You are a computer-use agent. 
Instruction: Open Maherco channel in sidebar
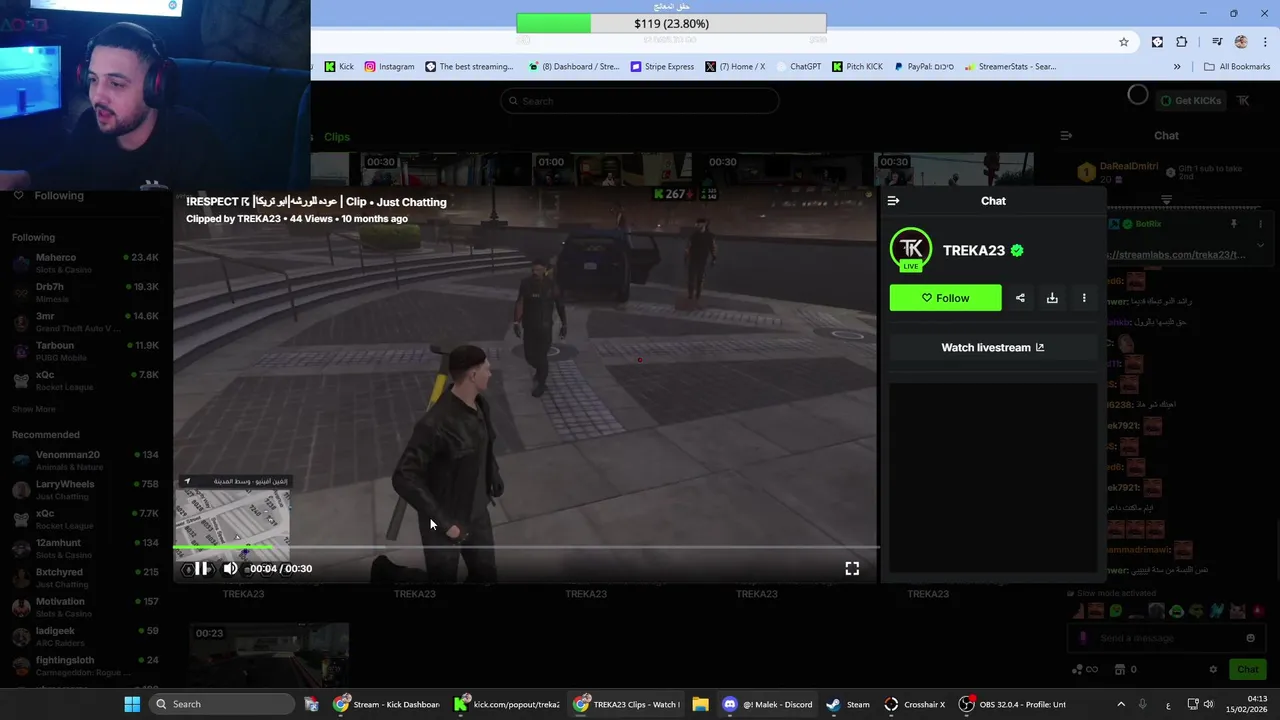85,263
